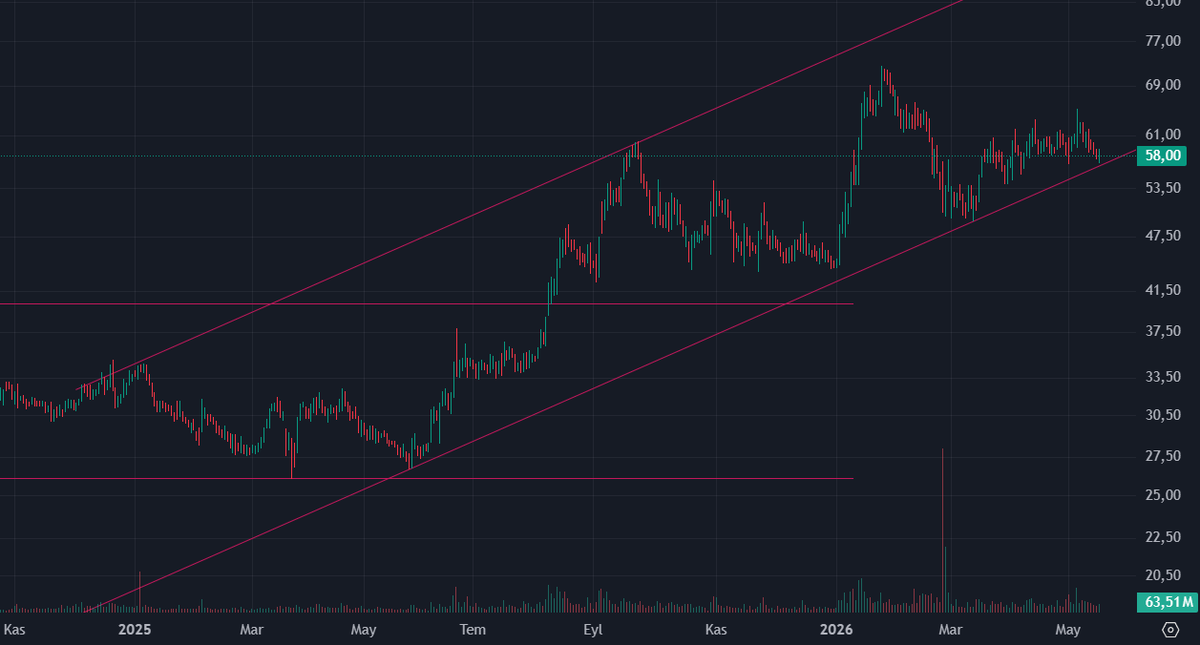Click the 33,50 price axis label
The height and width of the screenshot is (645, 1200).
[1164, 377]
